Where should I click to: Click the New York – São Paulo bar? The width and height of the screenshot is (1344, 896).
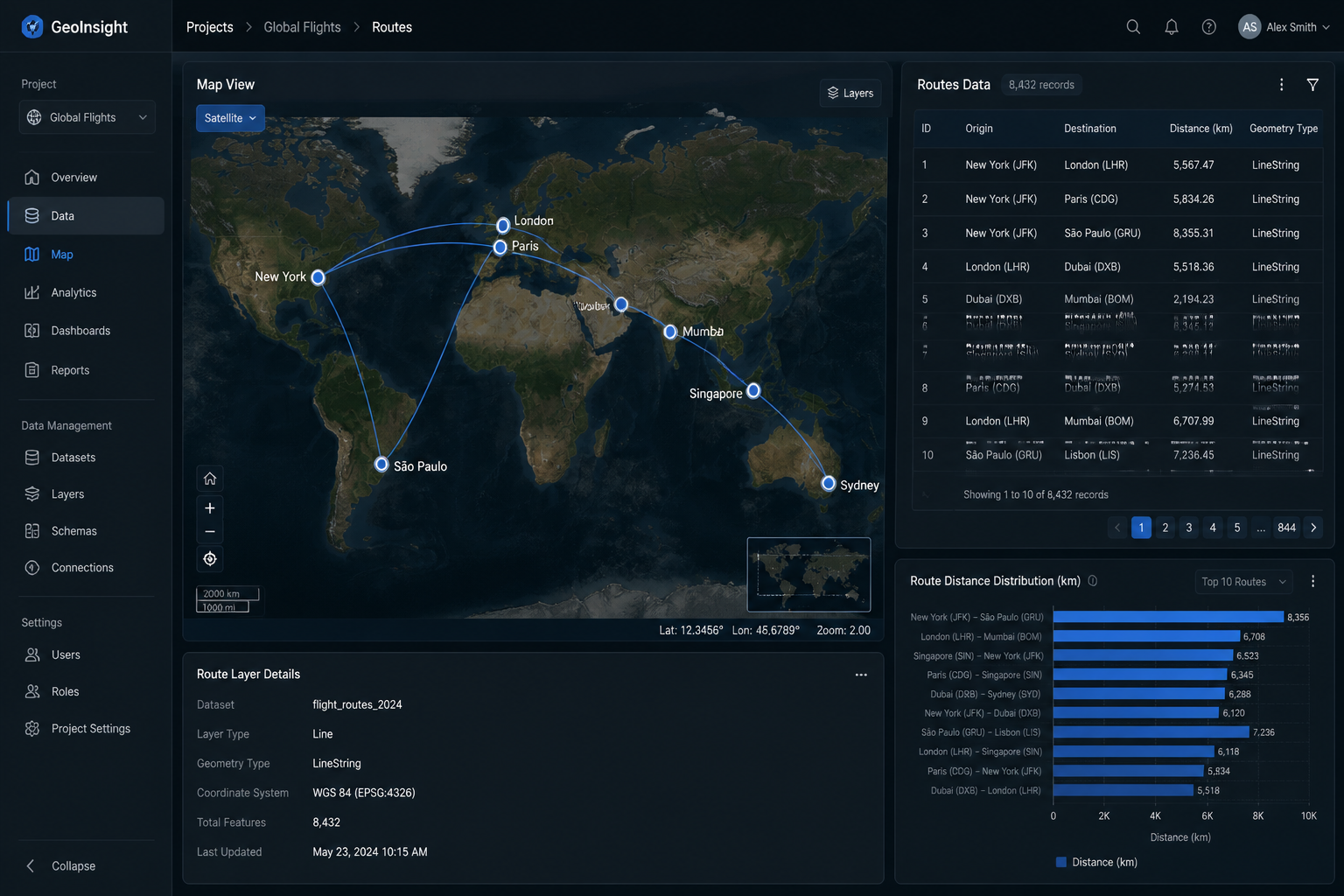point(1168,617)
